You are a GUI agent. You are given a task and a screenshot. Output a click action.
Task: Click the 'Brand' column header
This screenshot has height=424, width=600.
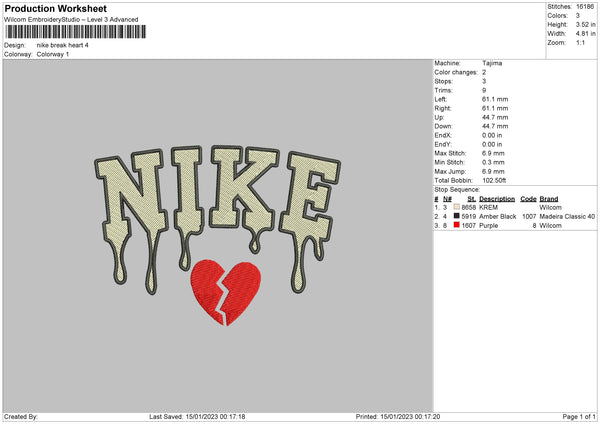tap(549, 199)
